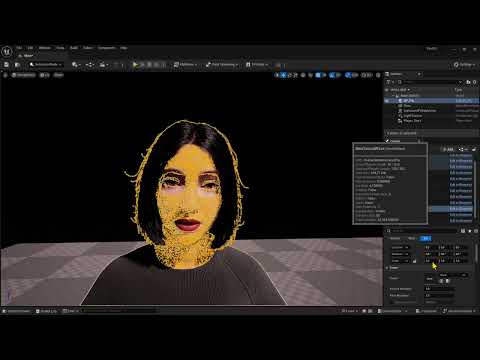Open the File menu
The image size is (480, 360).
pos(19,48)
